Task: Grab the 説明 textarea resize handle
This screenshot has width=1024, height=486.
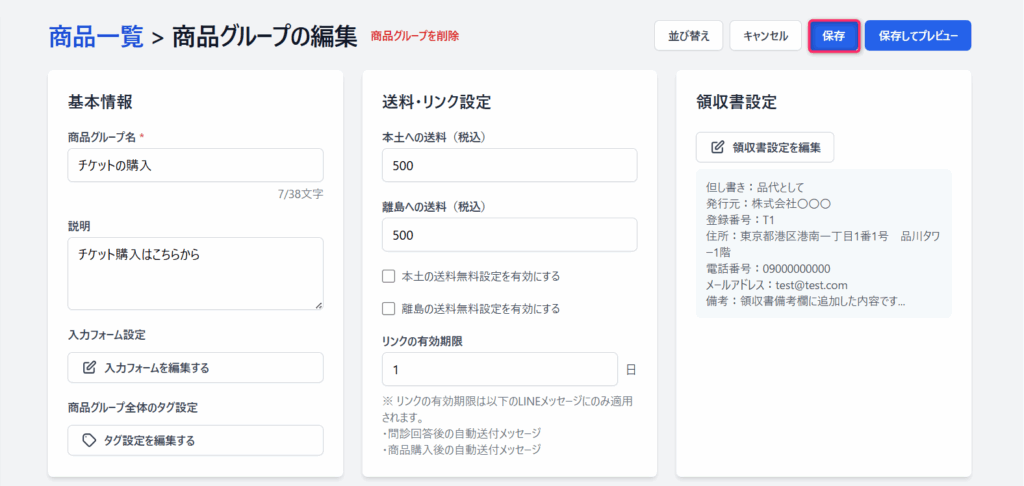Action: coord(319,305)
